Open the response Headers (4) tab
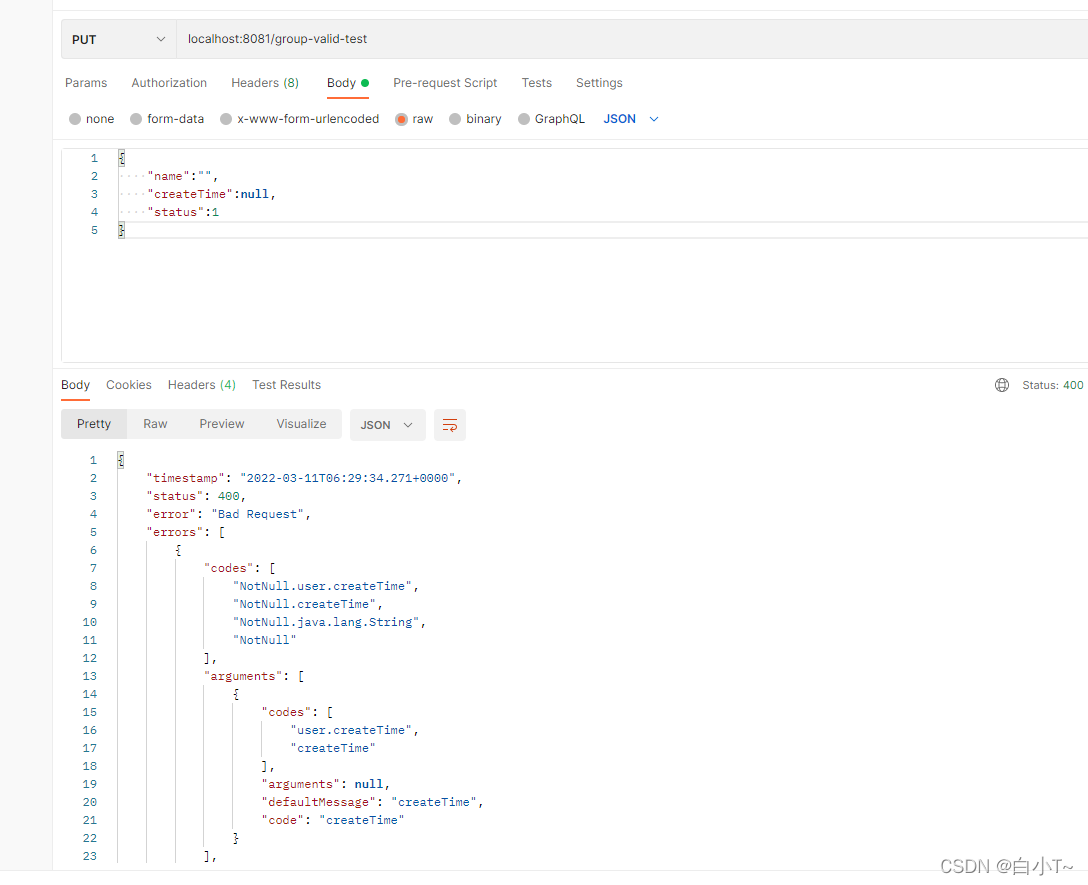This screenshot has height=885, width=1088. click(202, 385)
